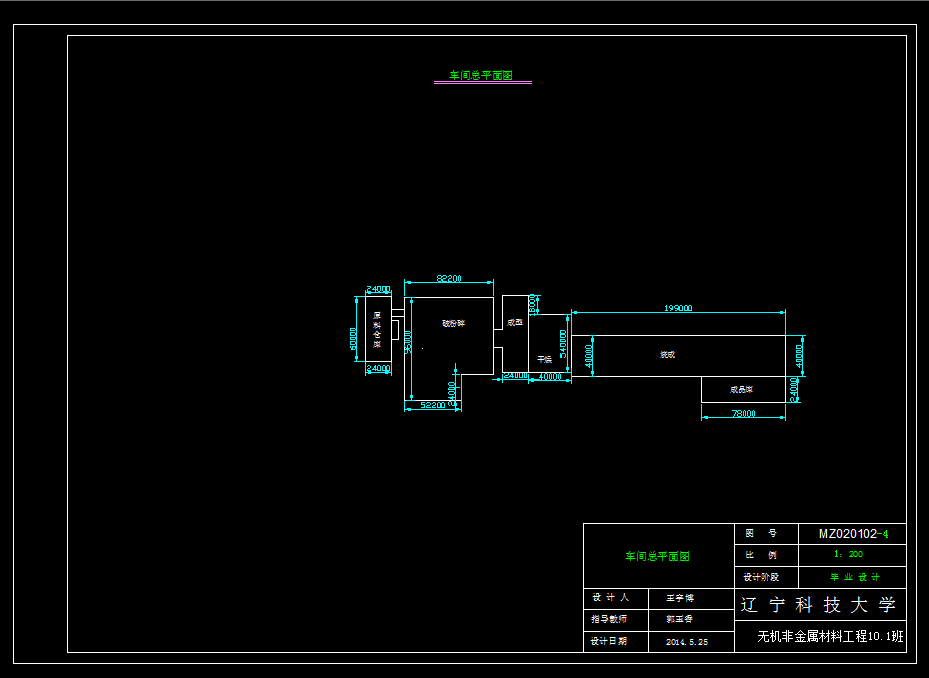This screenshot has height=678, width=929.
Task: Select the advisor name 郭玉香
Action: coord(680,619)
